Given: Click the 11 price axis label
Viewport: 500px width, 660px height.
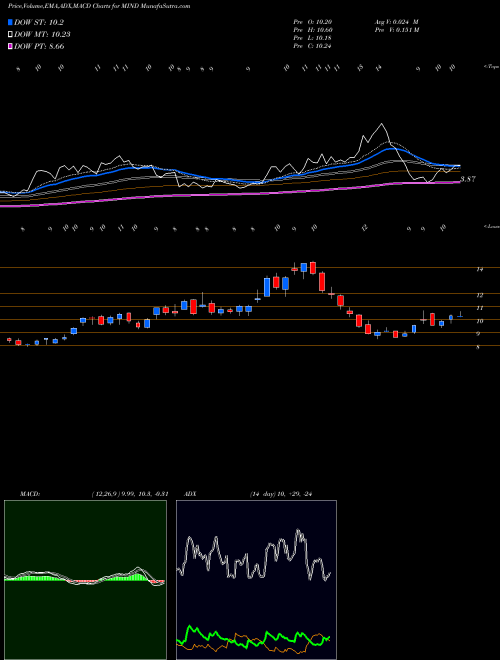Looking at the screenshot, I should click(479, 309).
